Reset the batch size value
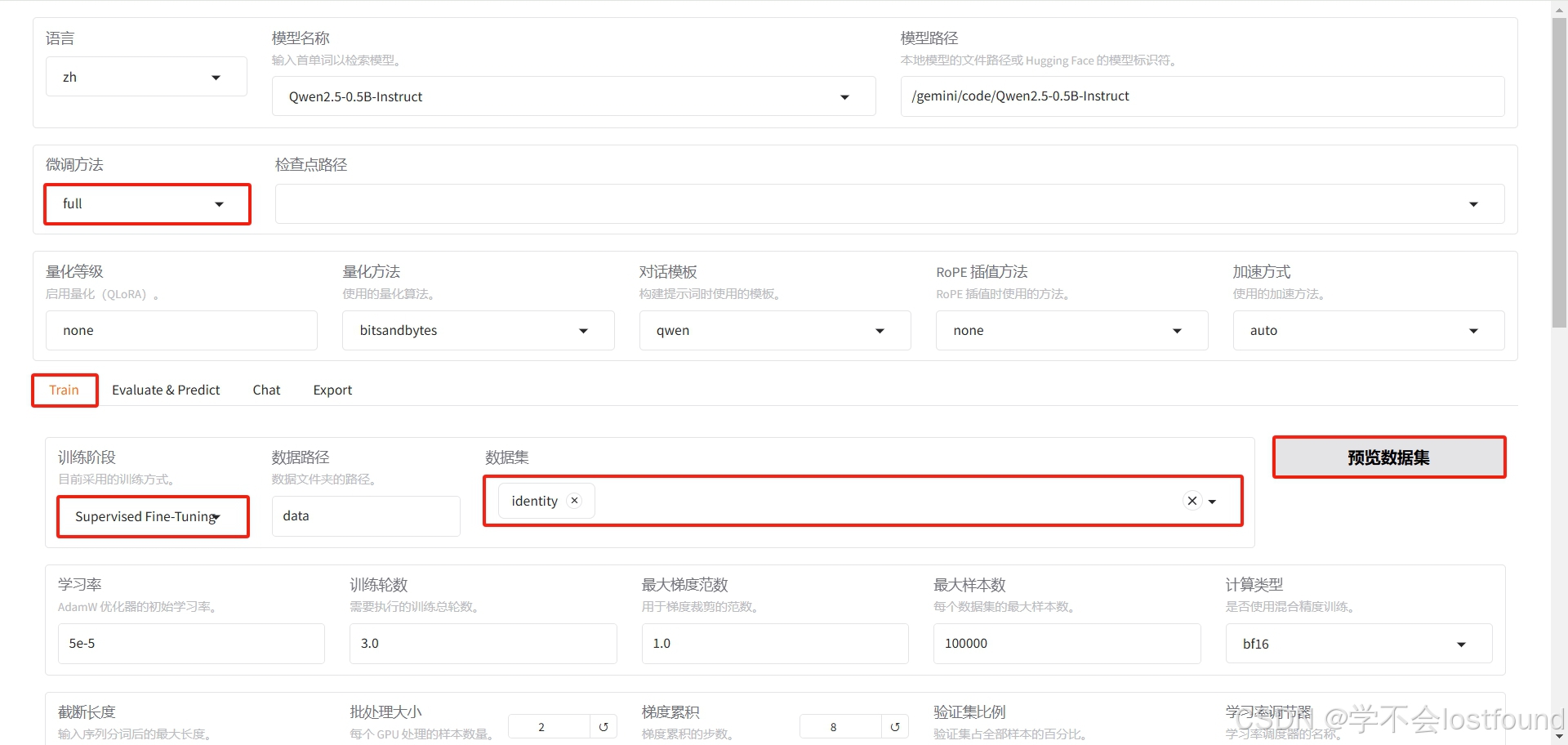 604,727
